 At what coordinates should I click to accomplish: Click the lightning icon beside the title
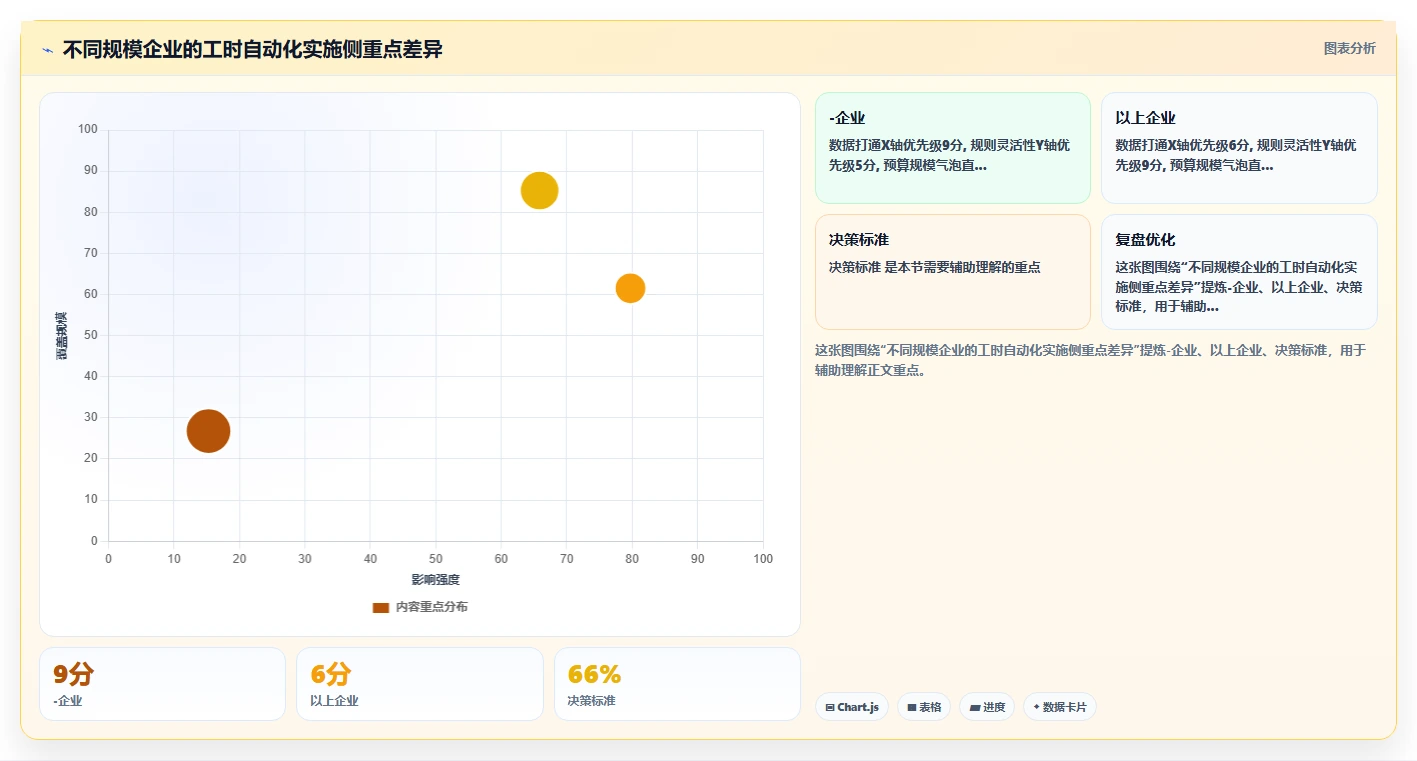[48, 50]
